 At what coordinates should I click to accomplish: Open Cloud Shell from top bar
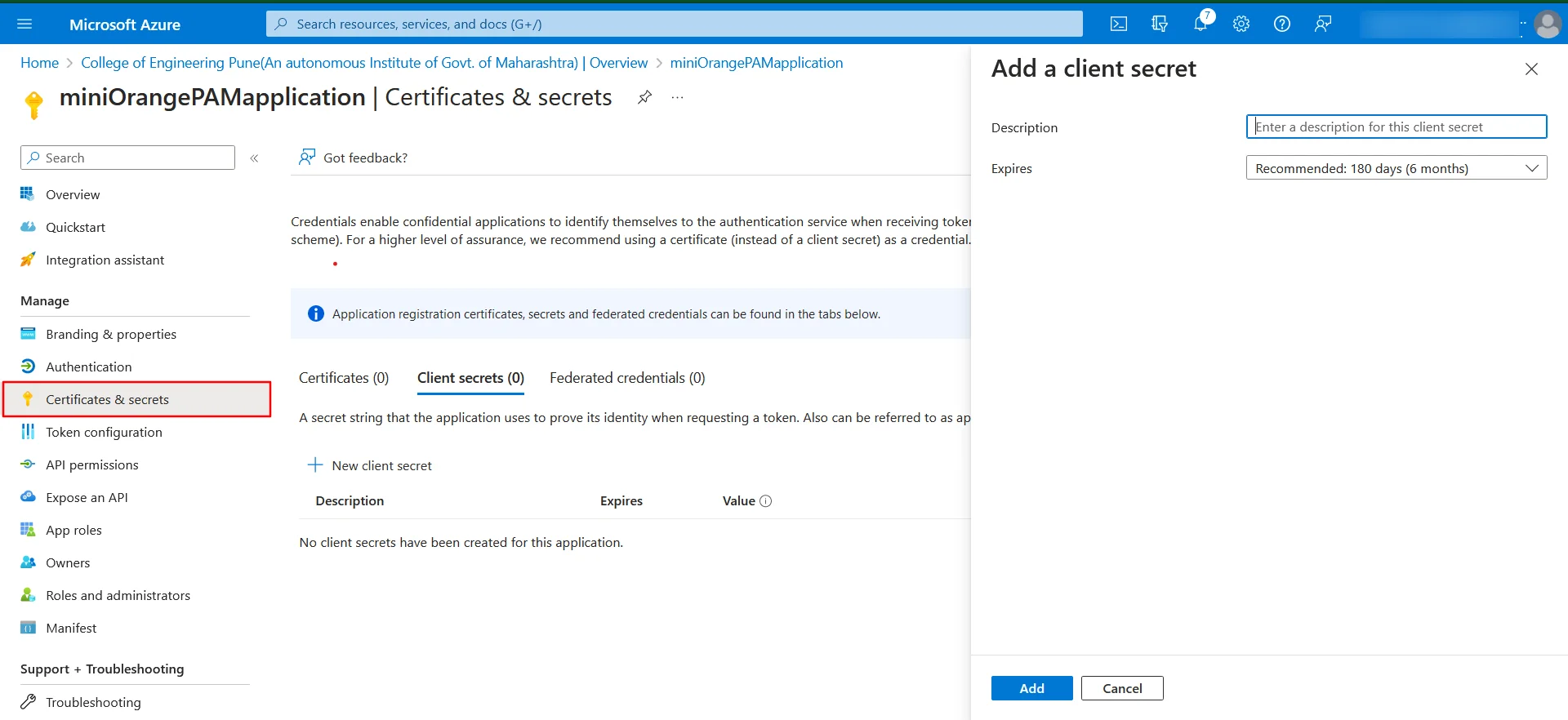coord(1119,24)
